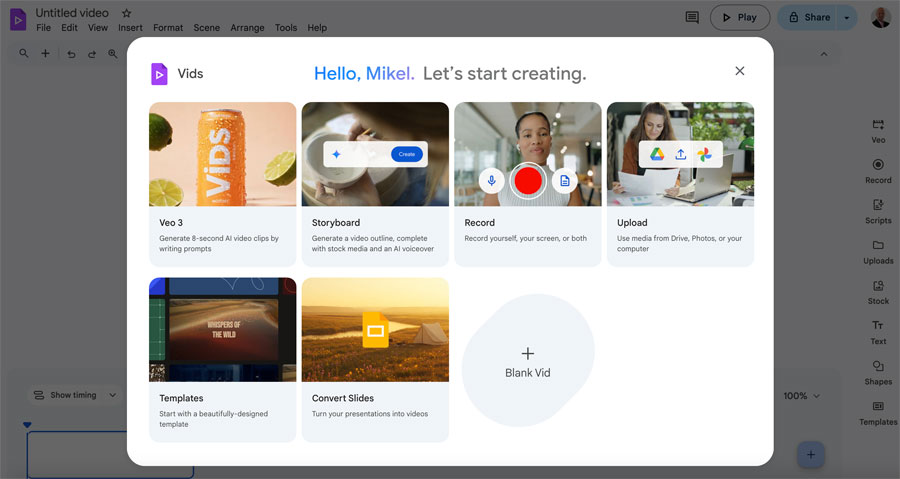This screenshot has height=479, width=900.
Task: Click the Google Drive icon on Upload card
Action: (x=657, y=154)
